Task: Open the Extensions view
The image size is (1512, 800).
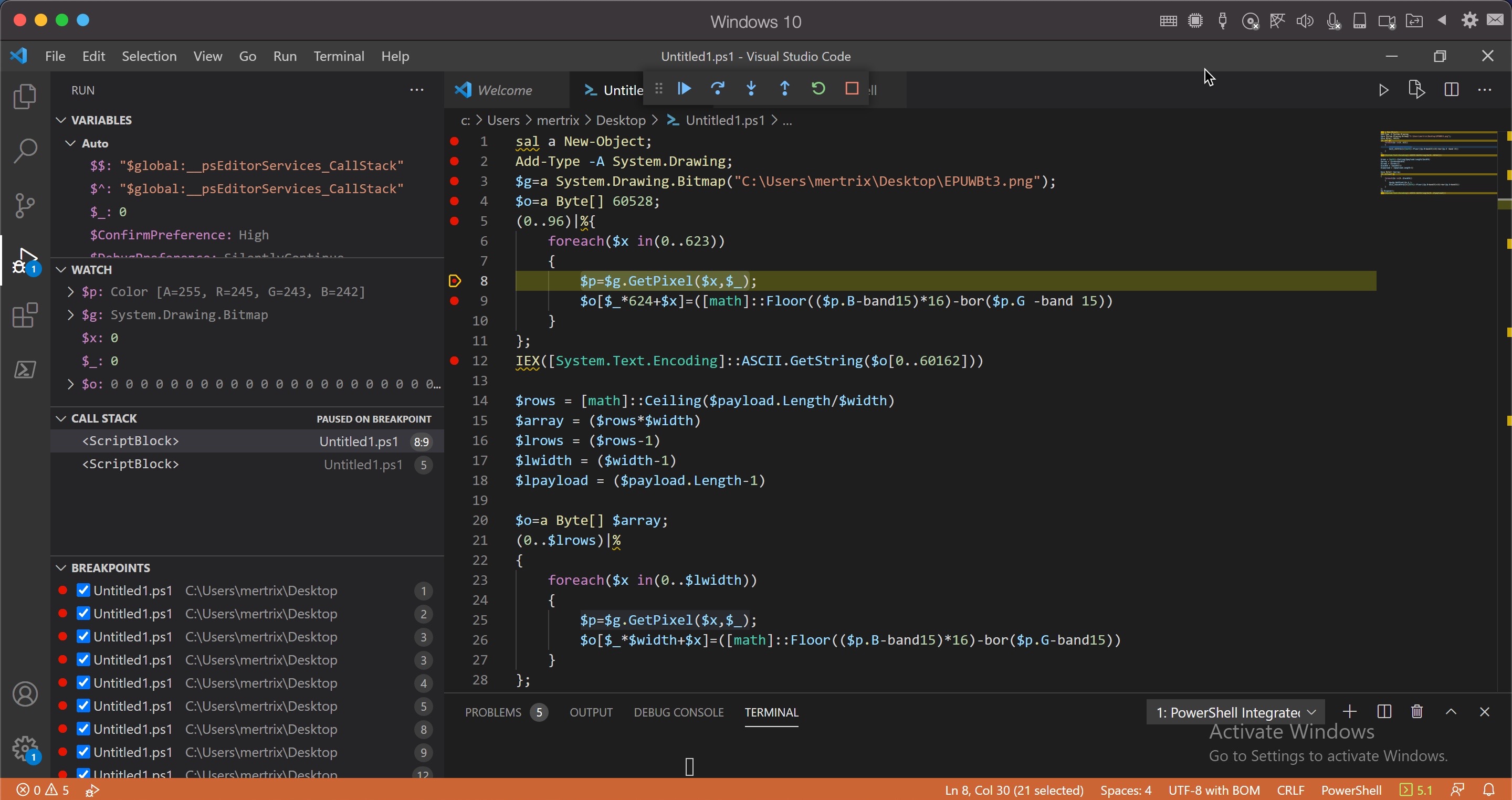Action: 25,315
